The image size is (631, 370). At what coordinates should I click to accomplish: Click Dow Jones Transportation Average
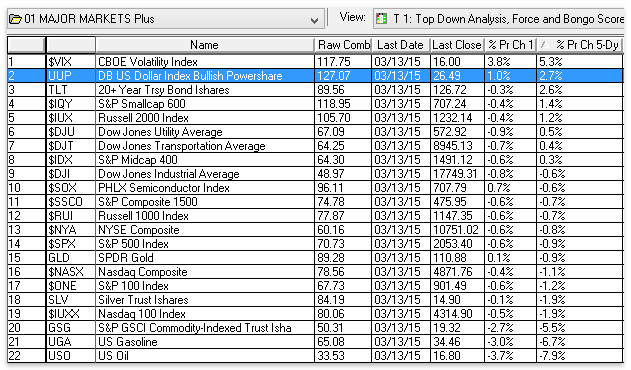pos(182,146)
